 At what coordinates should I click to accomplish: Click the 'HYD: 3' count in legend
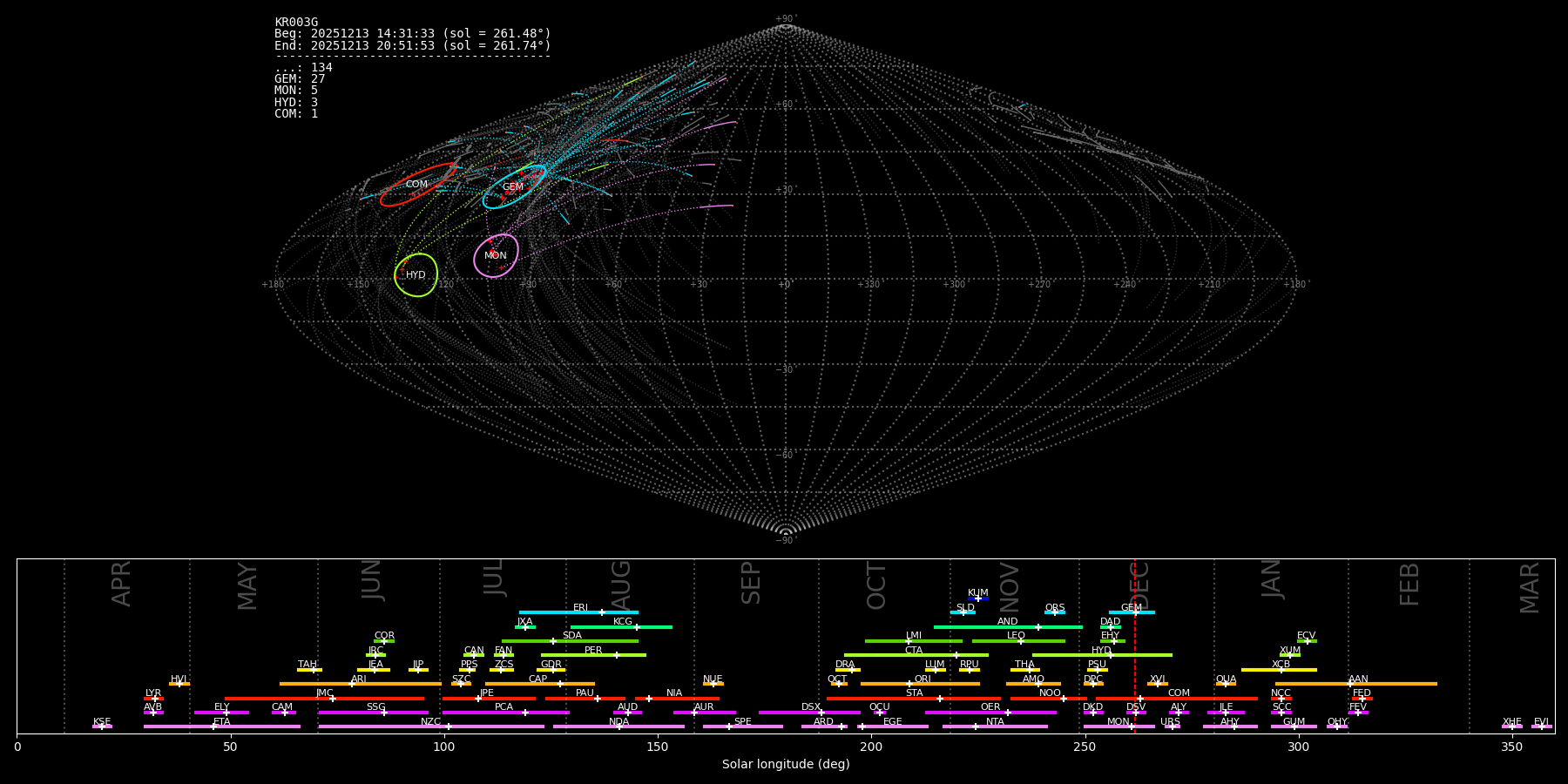pyautogui.click(x=296, y=103)
